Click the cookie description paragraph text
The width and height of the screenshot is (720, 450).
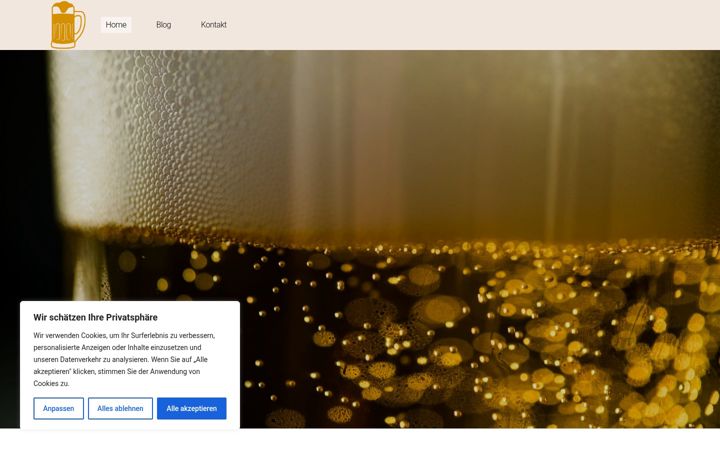coord(124,360)
